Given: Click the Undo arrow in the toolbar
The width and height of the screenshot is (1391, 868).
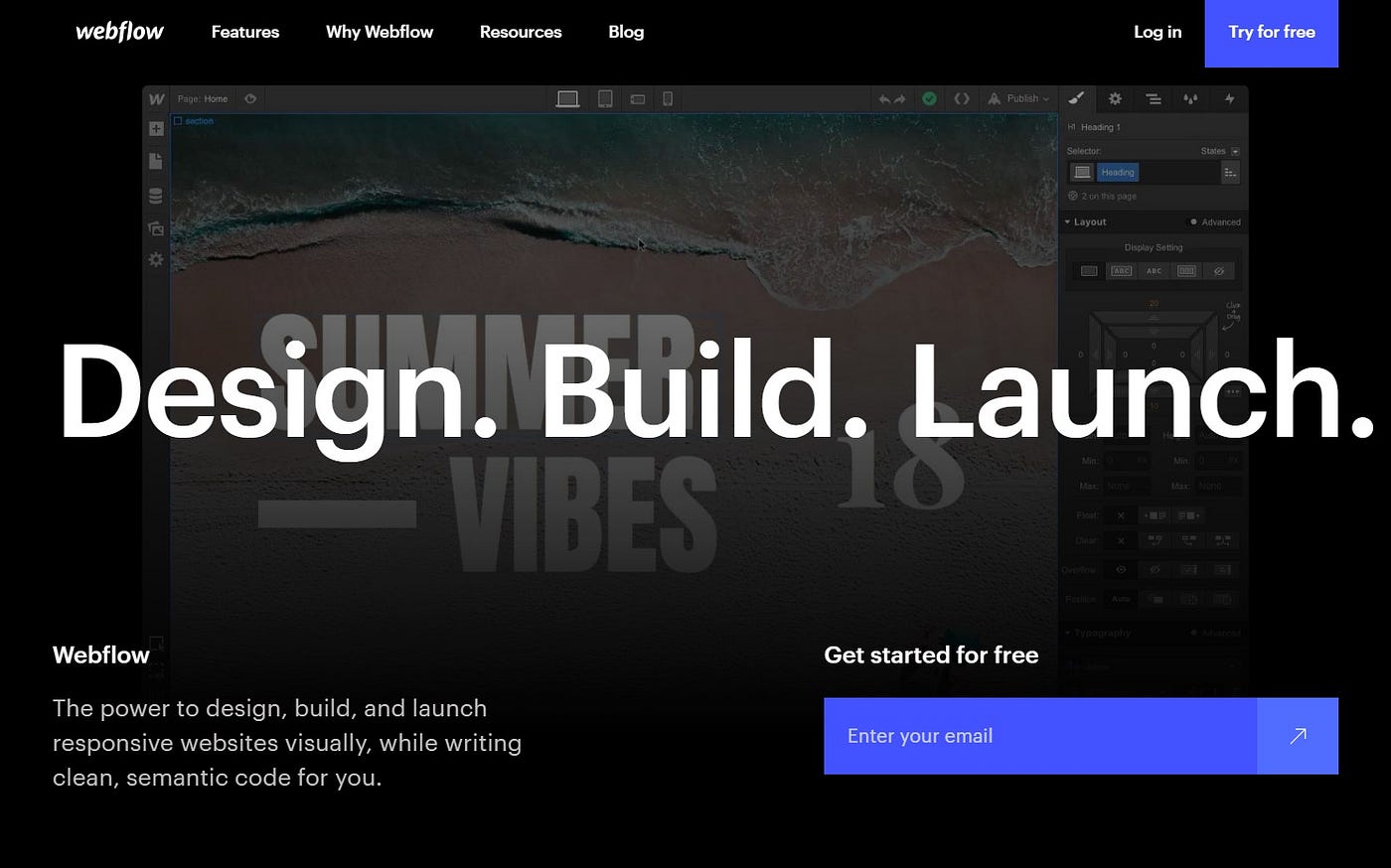Looking at the screenshot, I should [x=884, y=98].
